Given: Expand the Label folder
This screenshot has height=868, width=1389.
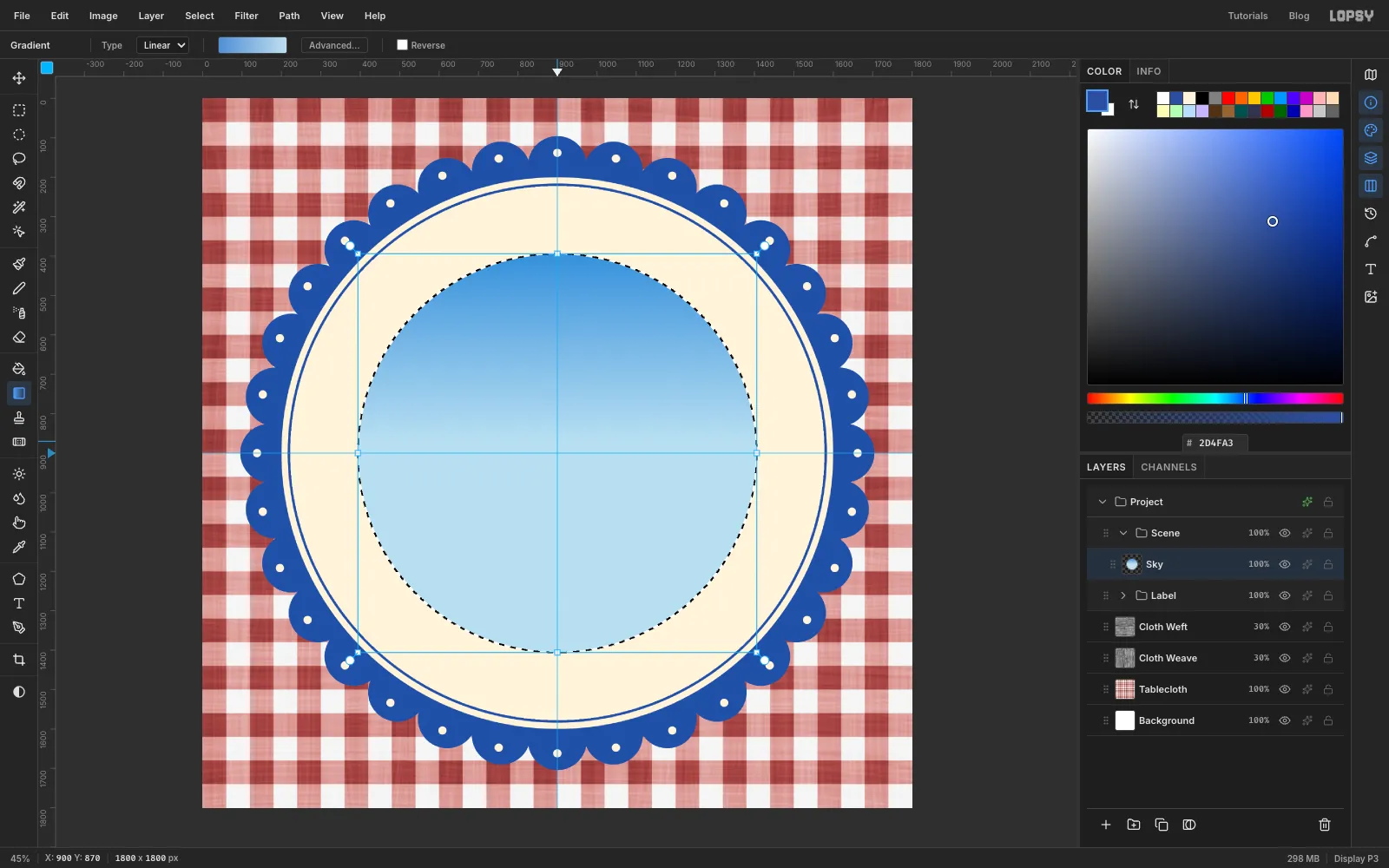Looking at the screenshot, I should coord(1123,595).
